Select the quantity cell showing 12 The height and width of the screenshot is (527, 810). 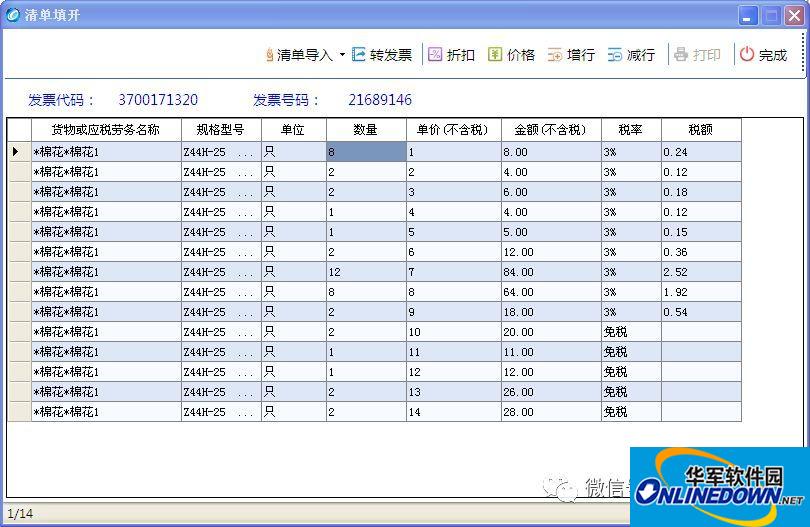point(366,272)
